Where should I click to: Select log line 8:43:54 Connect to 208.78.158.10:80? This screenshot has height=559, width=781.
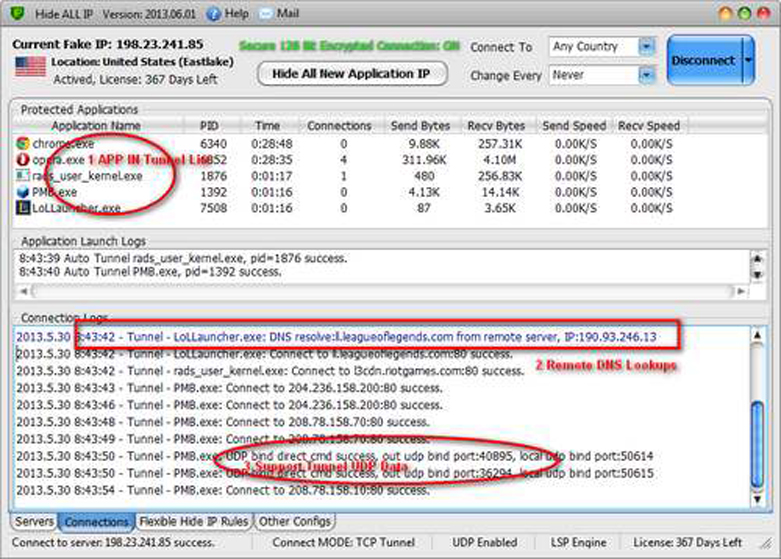tap(223, 490)
